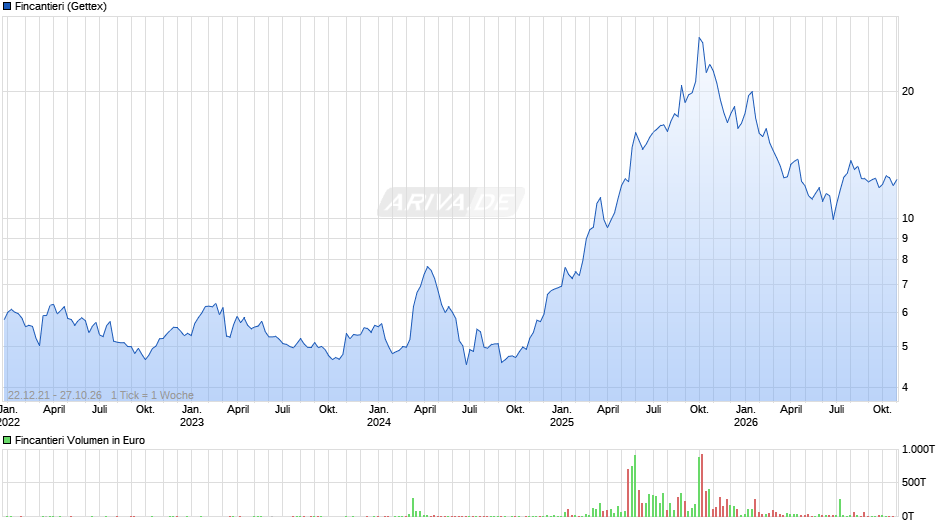Click the "500T" volume axis label

pos(914,482)
